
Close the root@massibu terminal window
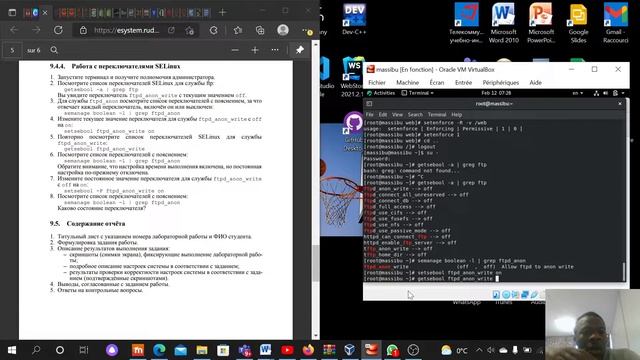click(620, 104)
